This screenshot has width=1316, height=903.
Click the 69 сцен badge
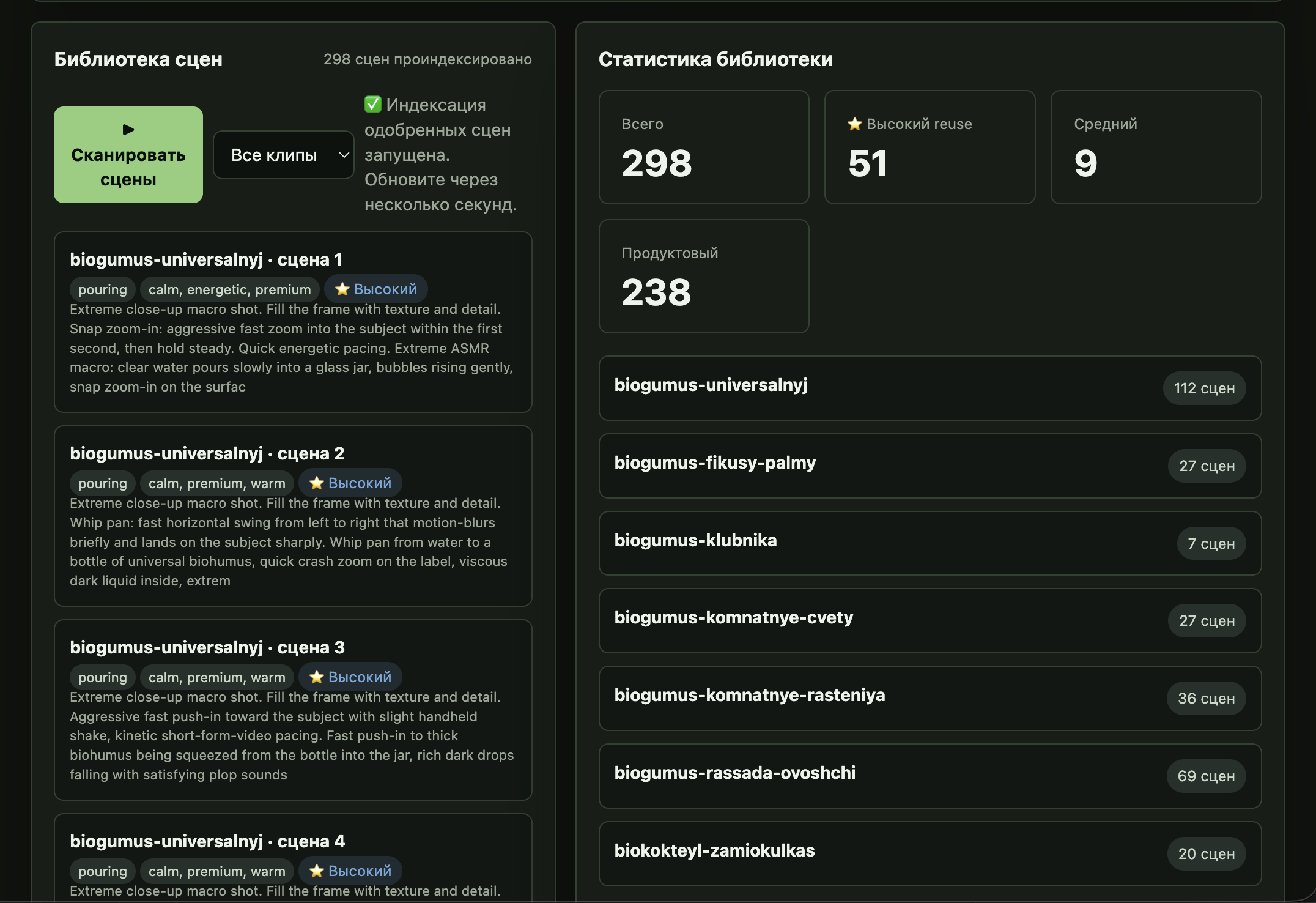(x=1206, y=776)
